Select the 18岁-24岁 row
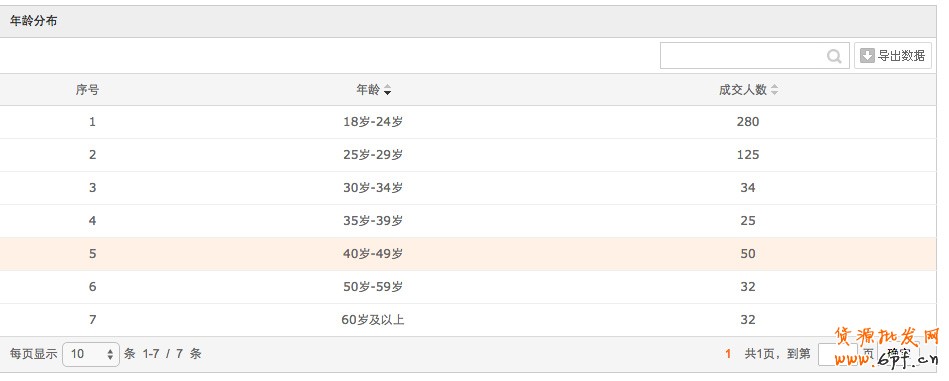 click(x=468, y=122)
